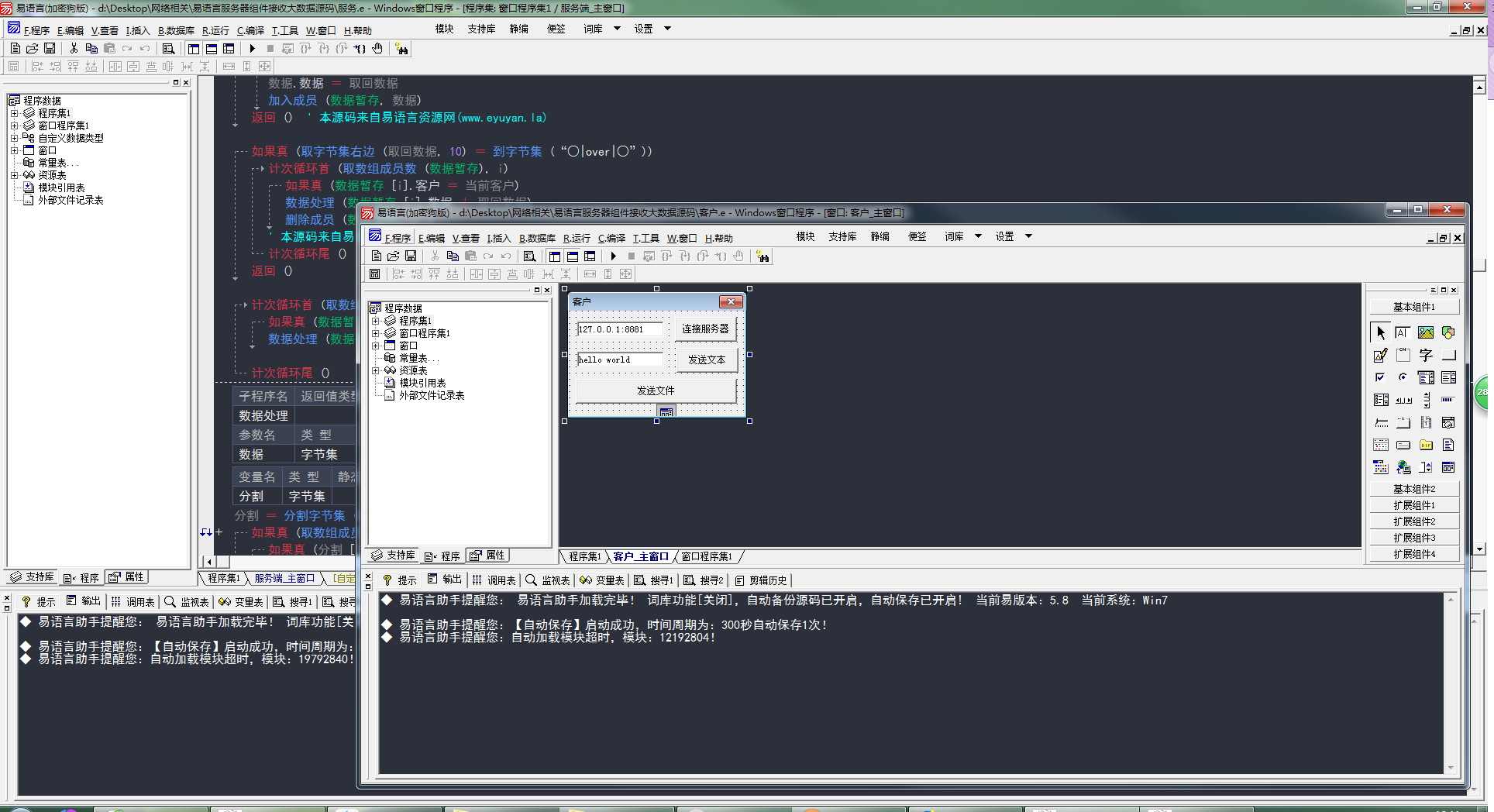The height and width of the screenshot is (812, 1494).
Task: Click the Find (magnifier) icon in the 客户.e toolbar
Action: 529,256
